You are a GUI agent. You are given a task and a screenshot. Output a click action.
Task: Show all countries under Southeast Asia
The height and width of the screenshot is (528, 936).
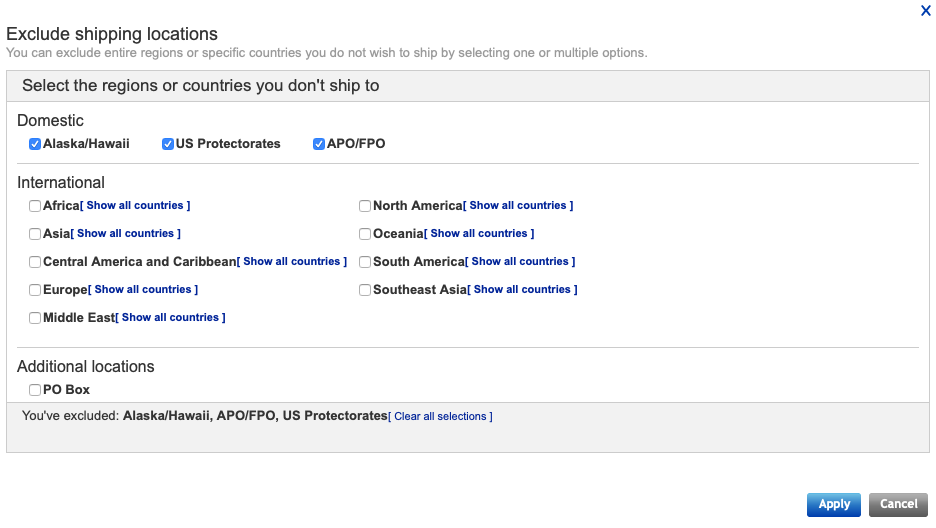(522, 290)
